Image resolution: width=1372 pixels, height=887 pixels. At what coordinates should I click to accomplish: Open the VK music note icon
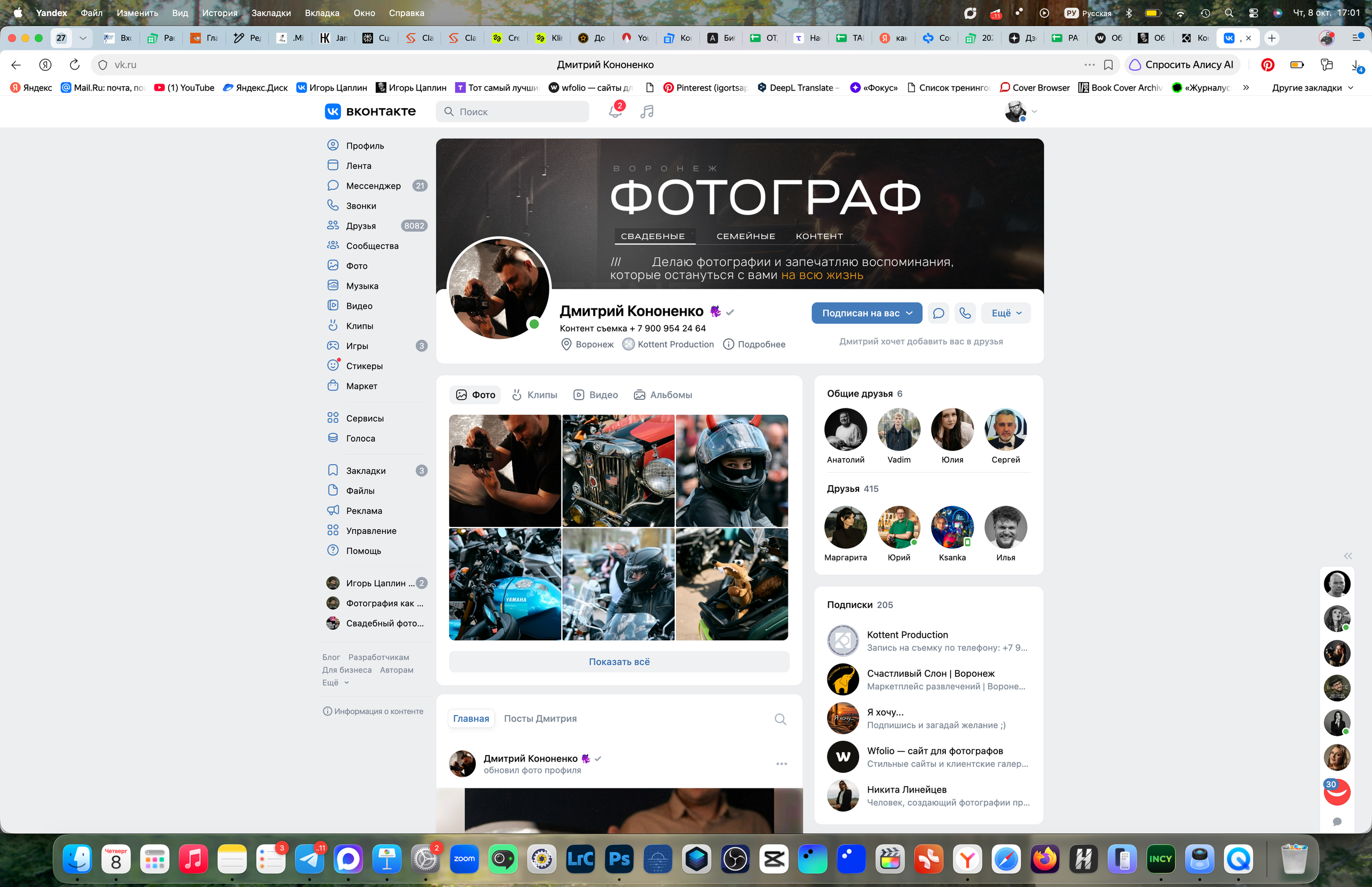tap(647, 111)
